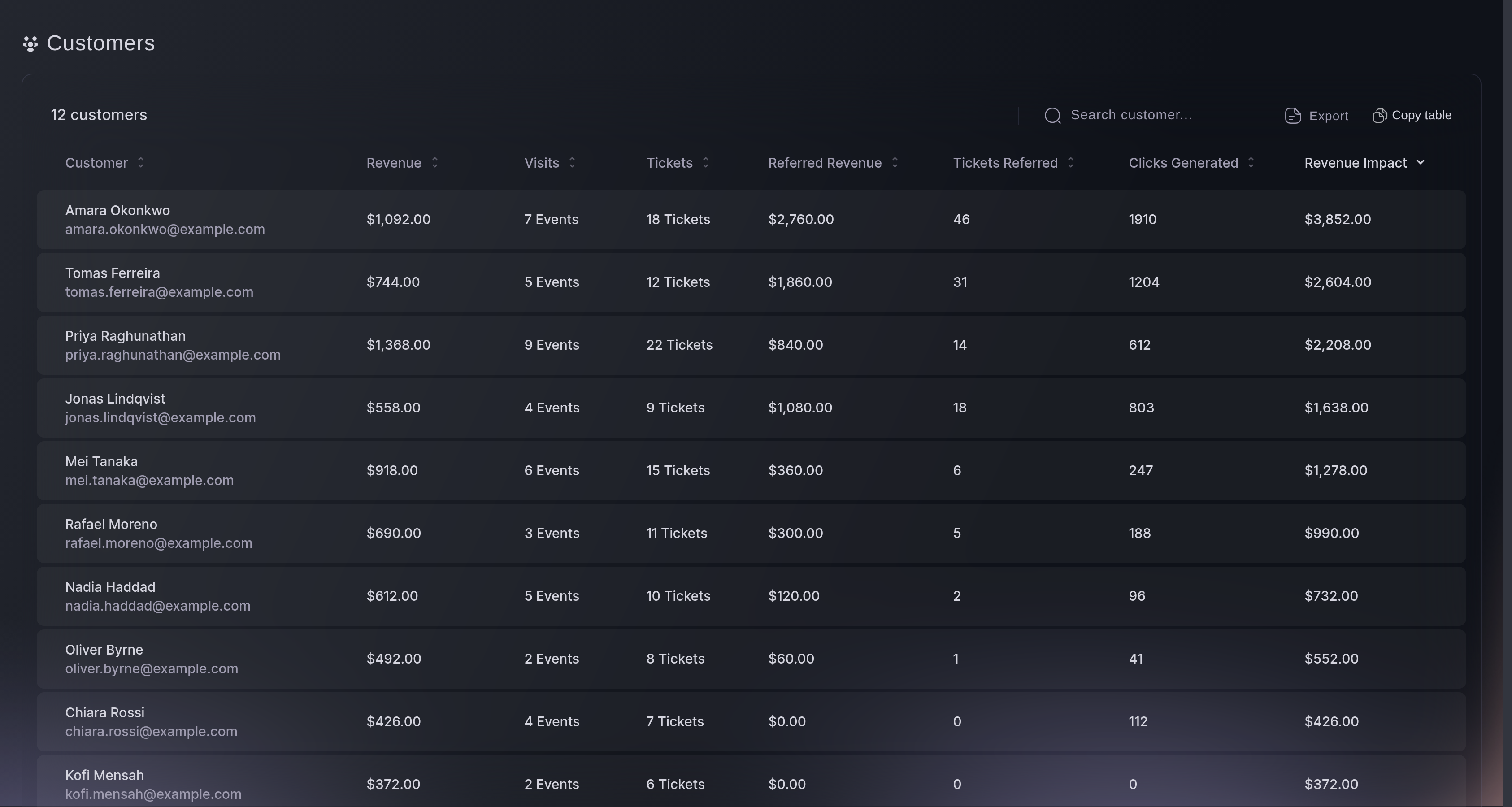Click revenue impact $2,604.00

click(x=1338, y=282)
